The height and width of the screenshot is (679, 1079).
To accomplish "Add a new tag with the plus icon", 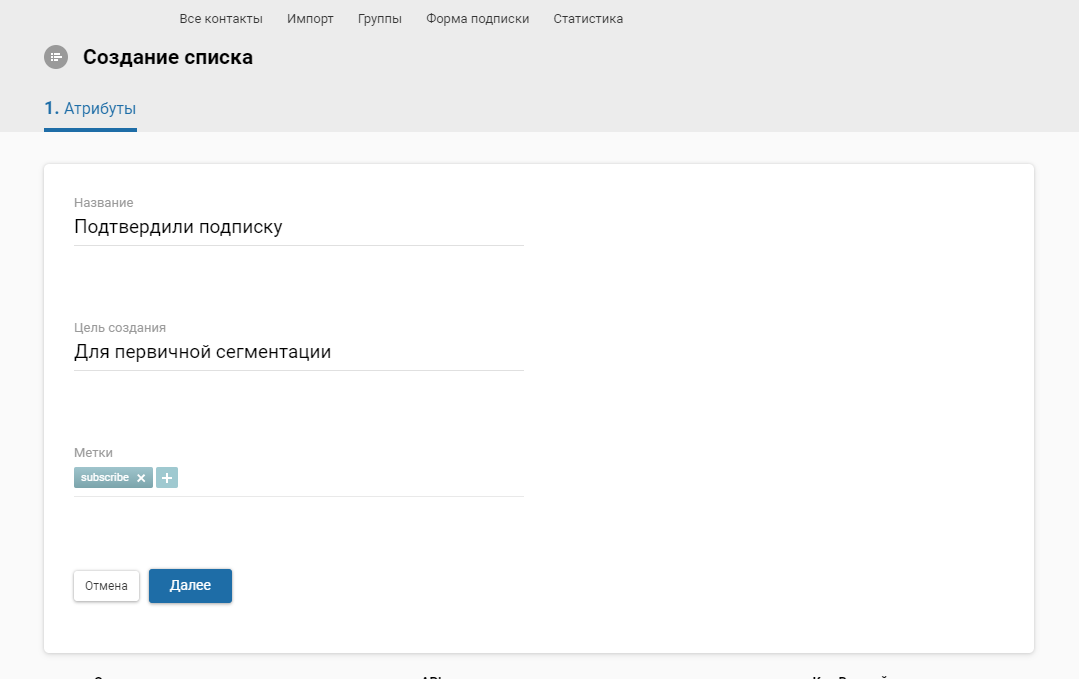I will click(167, 478).
